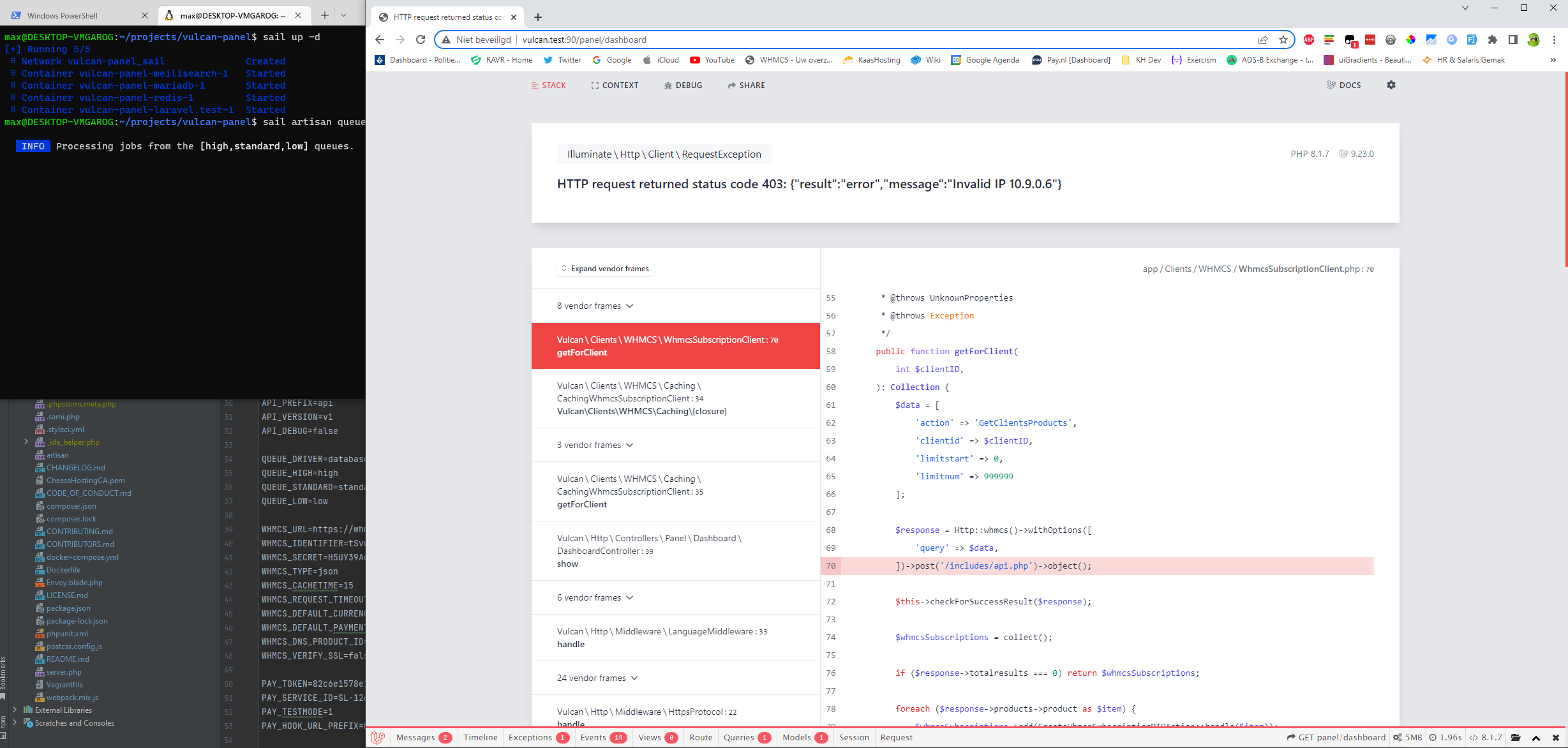
Task: Click the Ignition settings gear icon
Action: (x=1391, y=85)
